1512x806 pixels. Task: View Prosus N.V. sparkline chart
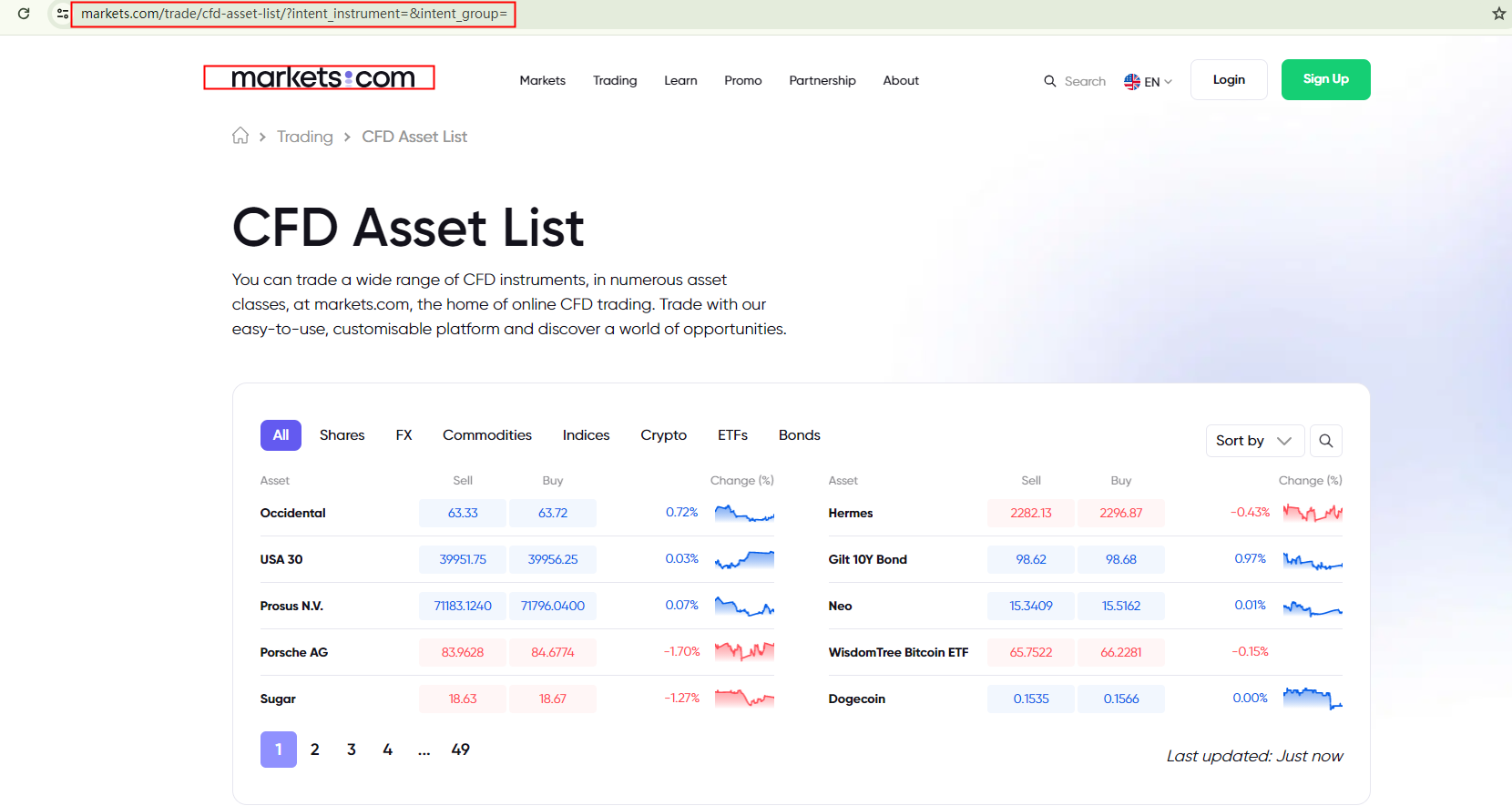pos(744,606)
